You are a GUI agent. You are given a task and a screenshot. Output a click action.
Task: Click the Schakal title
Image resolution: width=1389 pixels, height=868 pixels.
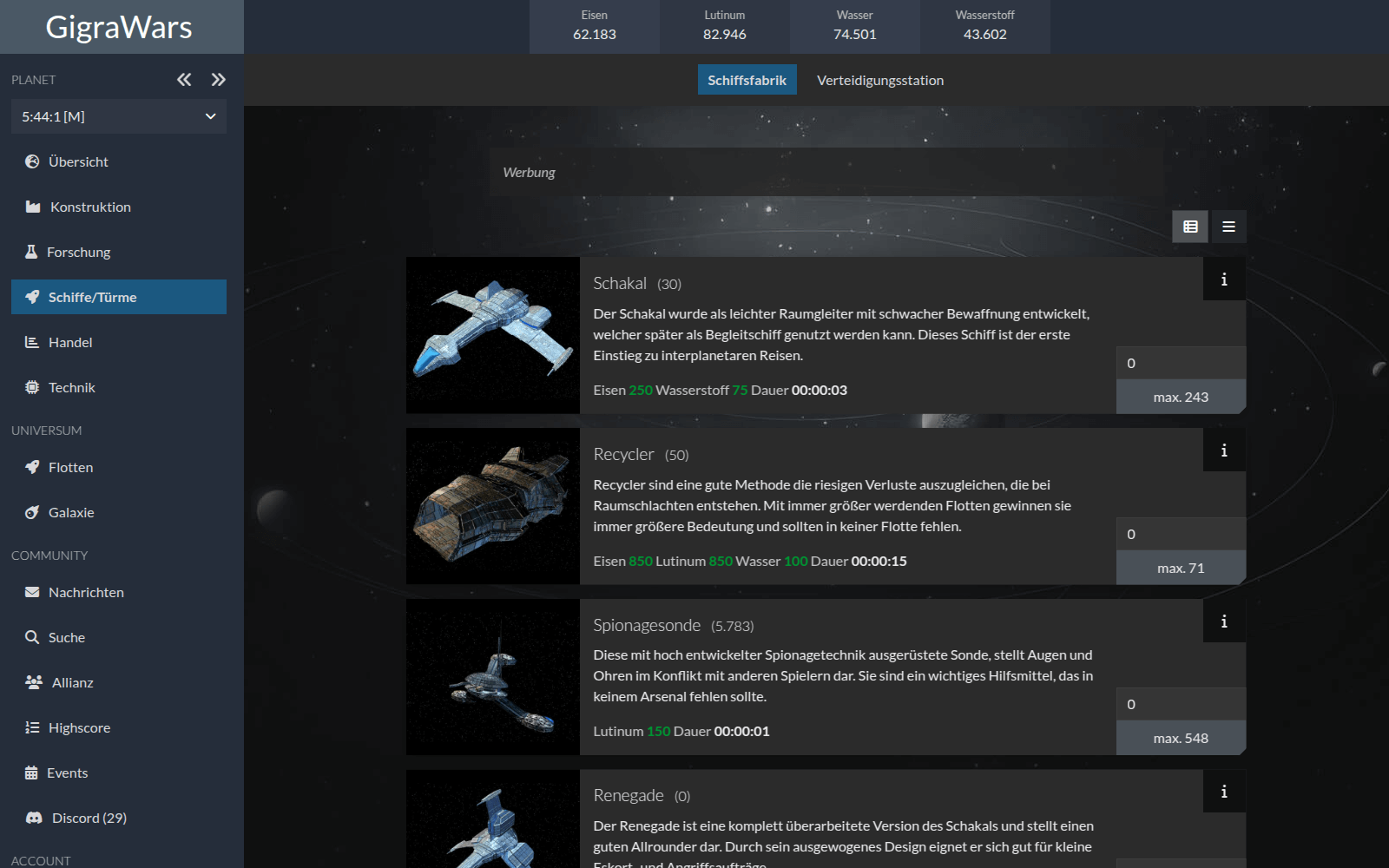(620, 283)
